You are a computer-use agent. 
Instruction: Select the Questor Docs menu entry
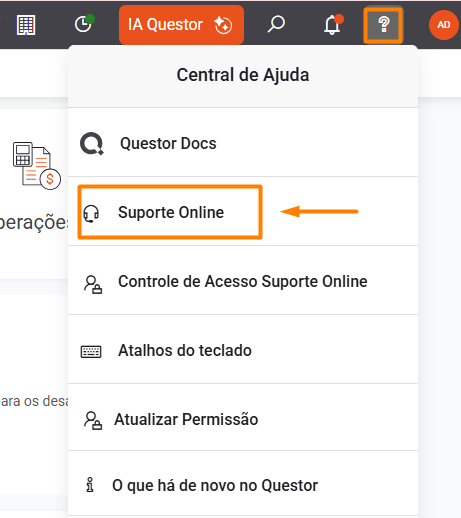coord(243,143)
